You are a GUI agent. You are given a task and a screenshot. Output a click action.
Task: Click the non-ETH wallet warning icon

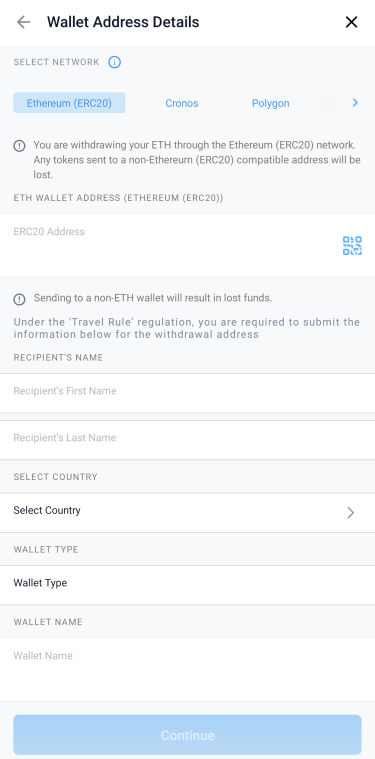pyautogui.click(x=19, y=299)
